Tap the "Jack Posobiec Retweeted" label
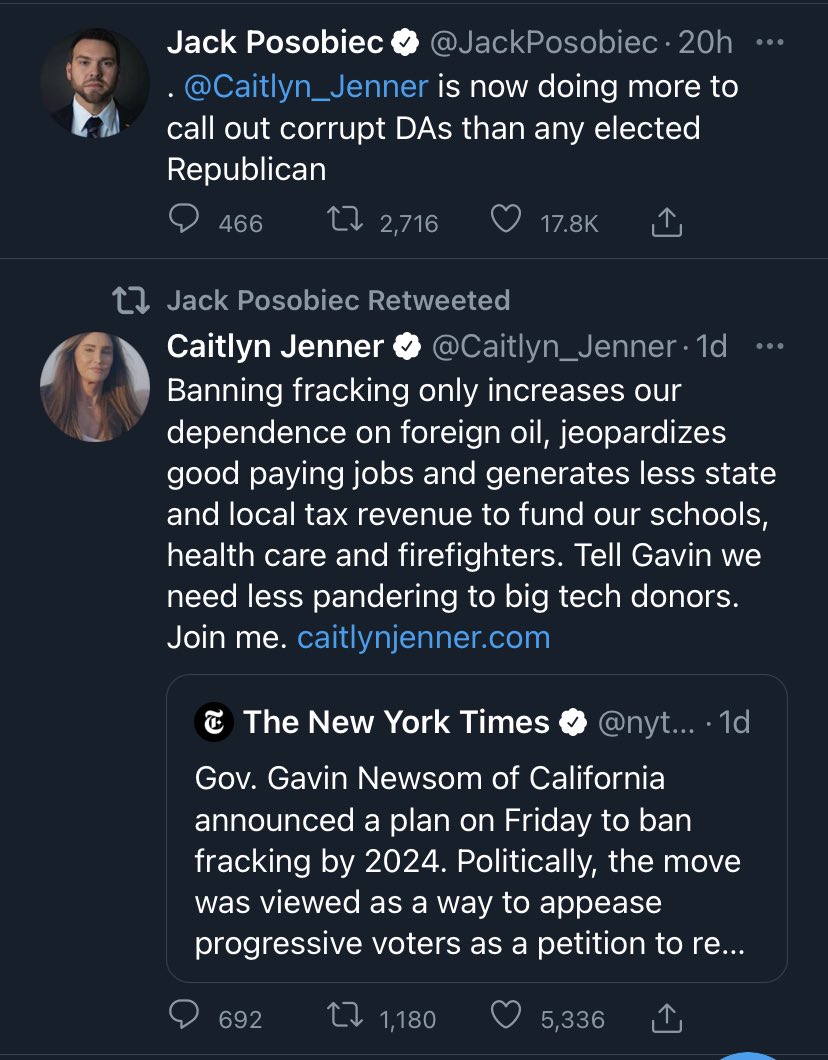Screen dimensions: 828x1060 pos(338,300)
